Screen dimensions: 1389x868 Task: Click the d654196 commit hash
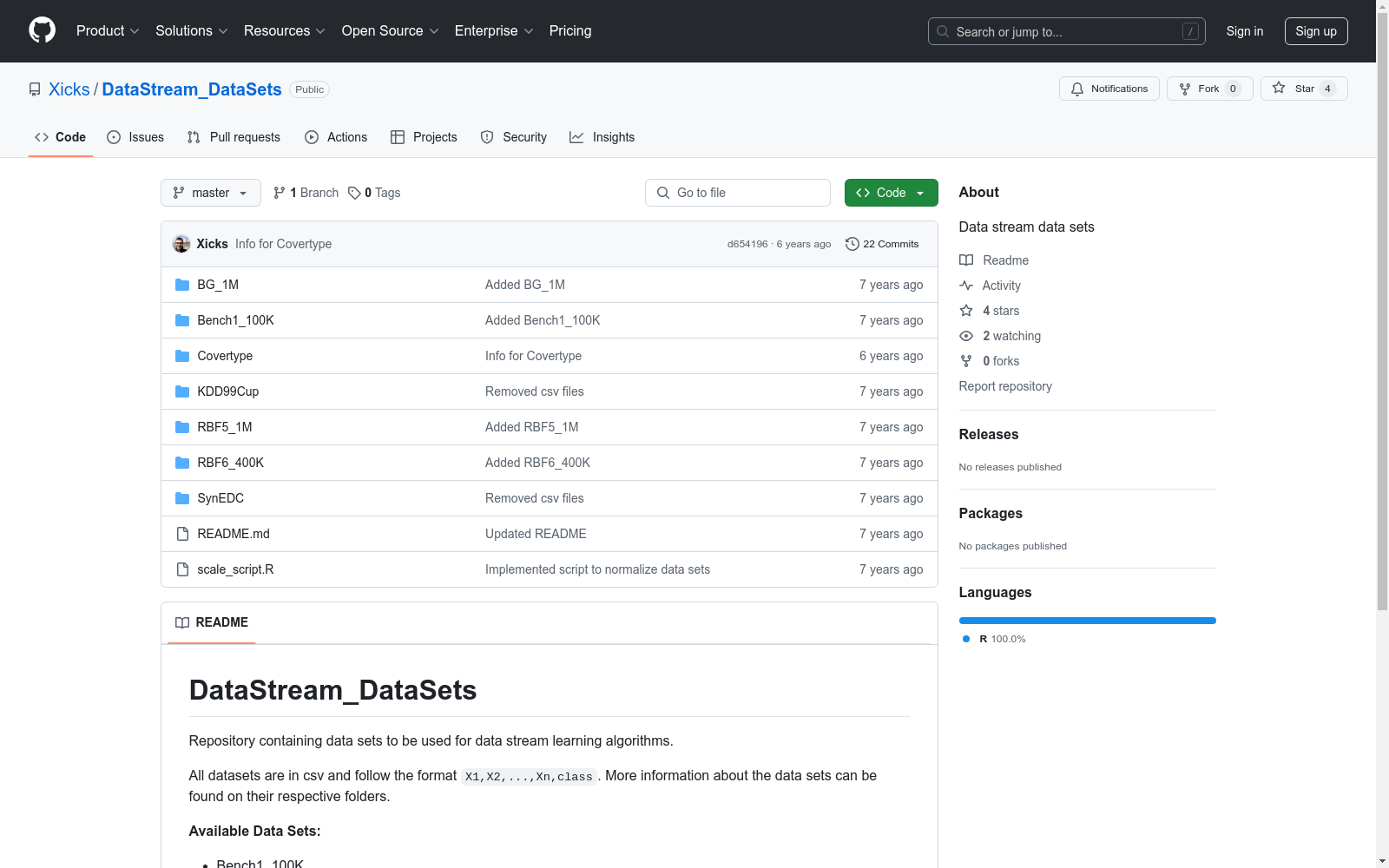click(747, 244)
